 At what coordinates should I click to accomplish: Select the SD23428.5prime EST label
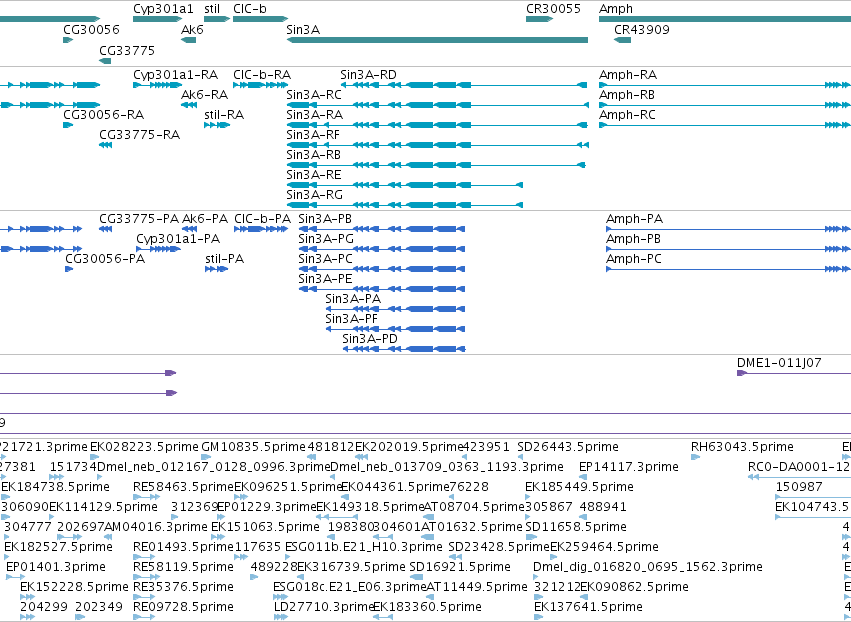coord(499,547)
